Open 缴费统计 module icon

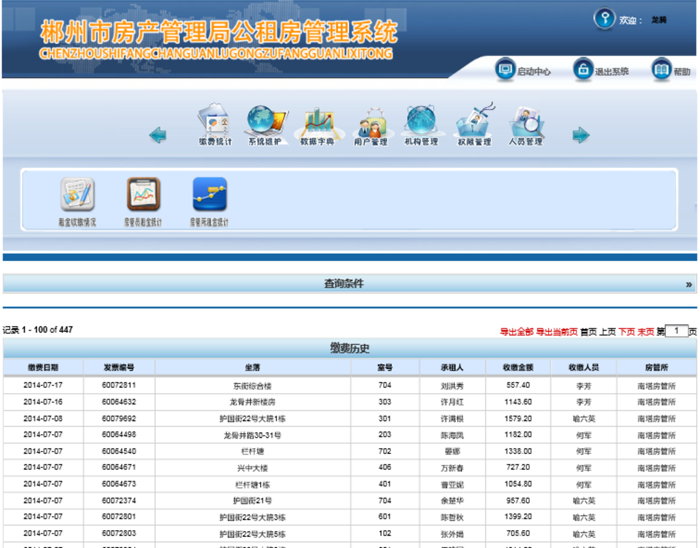point(214,122)
